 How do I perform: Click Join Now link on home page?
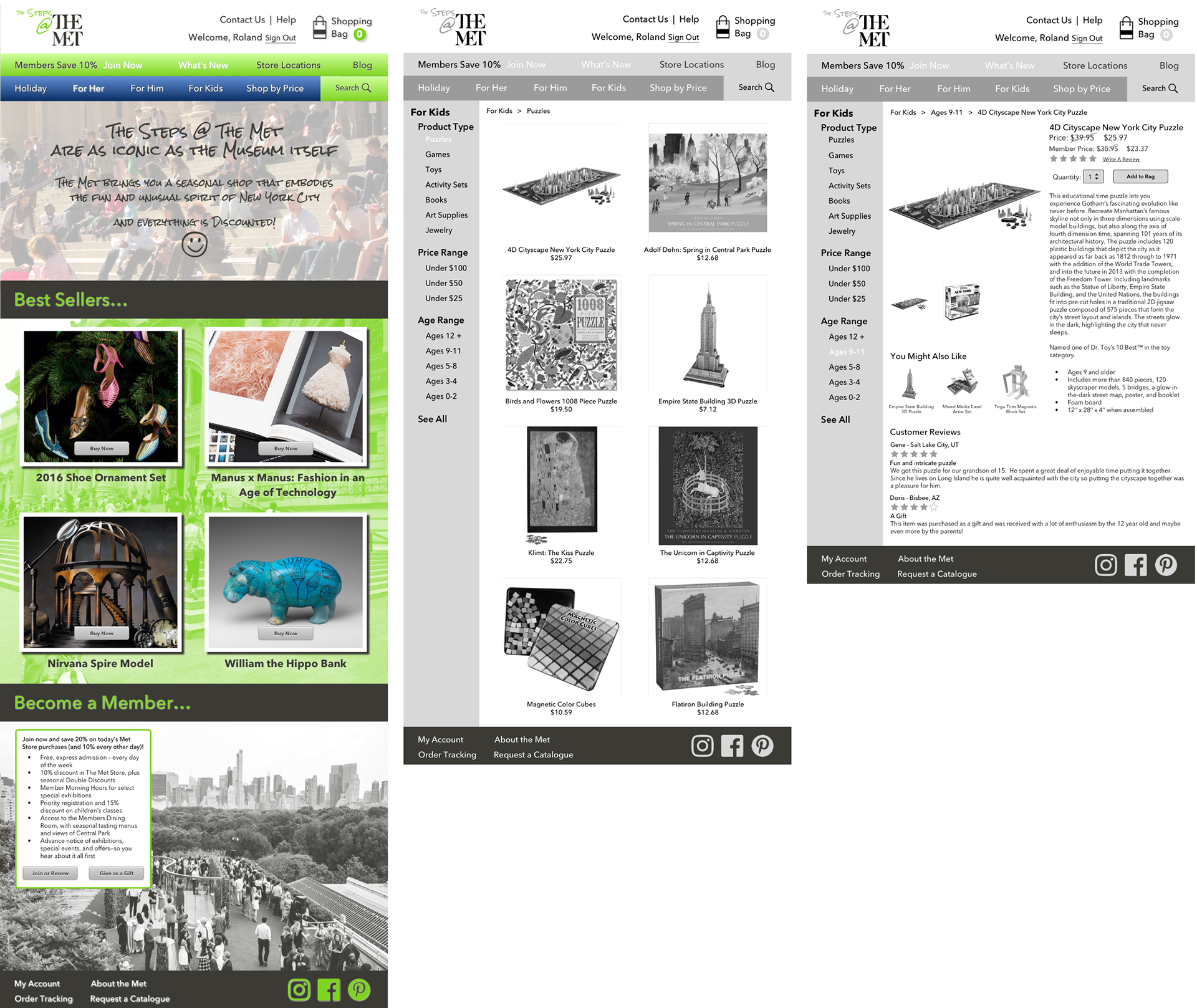(123, 65)
